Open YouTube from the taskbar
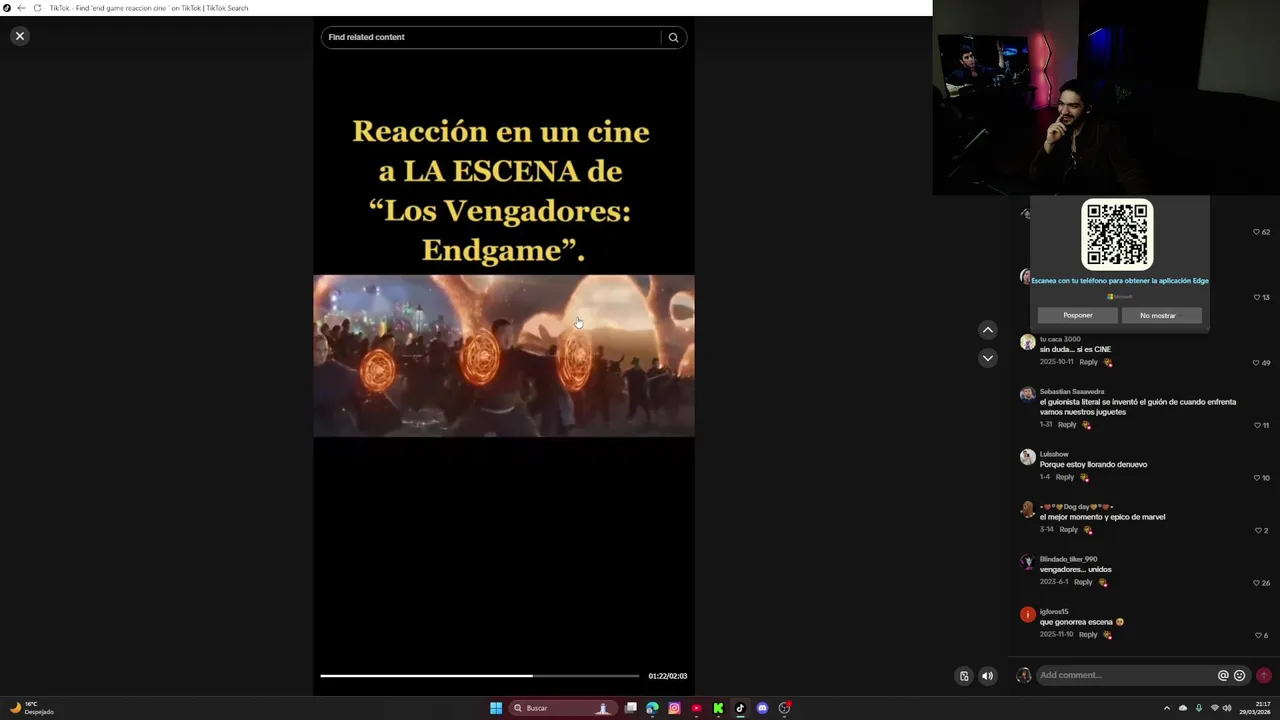Viewport: 1280px width, 720px height. [696, 708]
